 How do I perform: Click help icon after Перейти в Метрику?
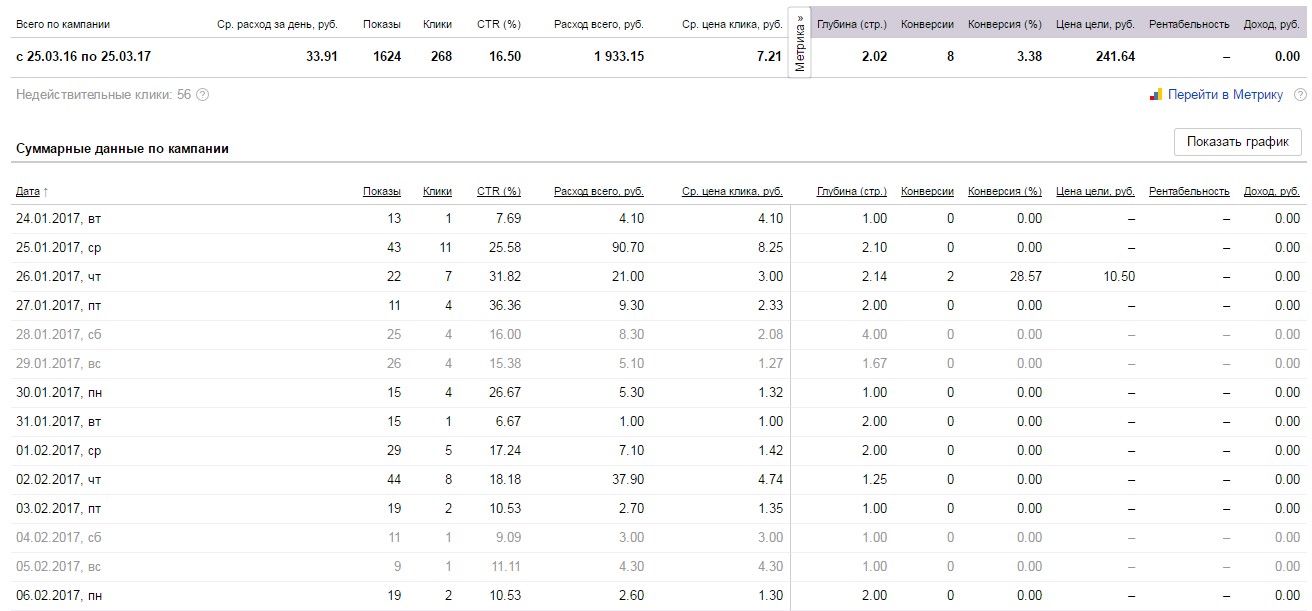pos(1300,95)
